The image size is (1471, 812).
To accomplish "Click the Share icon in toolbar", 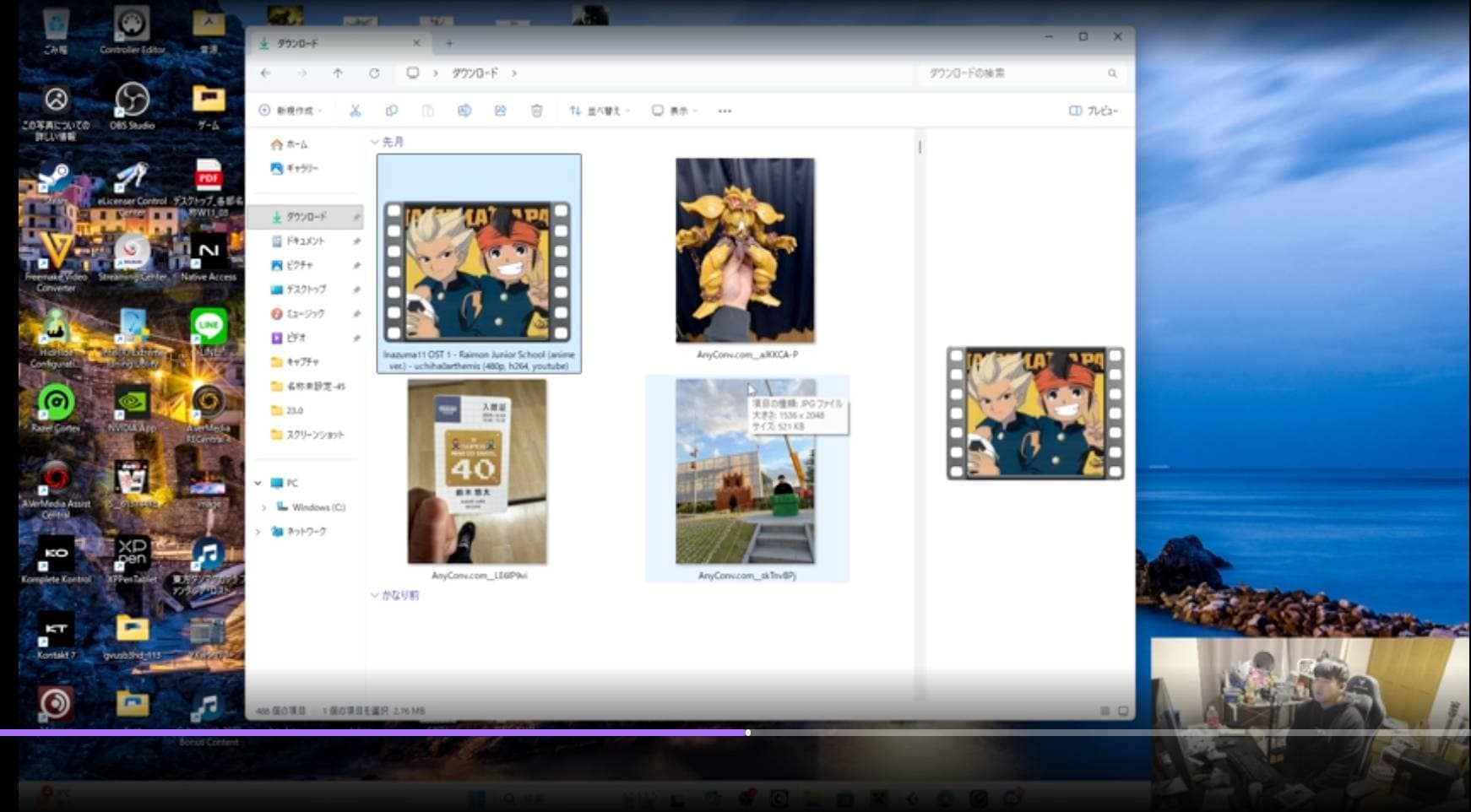I will (501, 111).
